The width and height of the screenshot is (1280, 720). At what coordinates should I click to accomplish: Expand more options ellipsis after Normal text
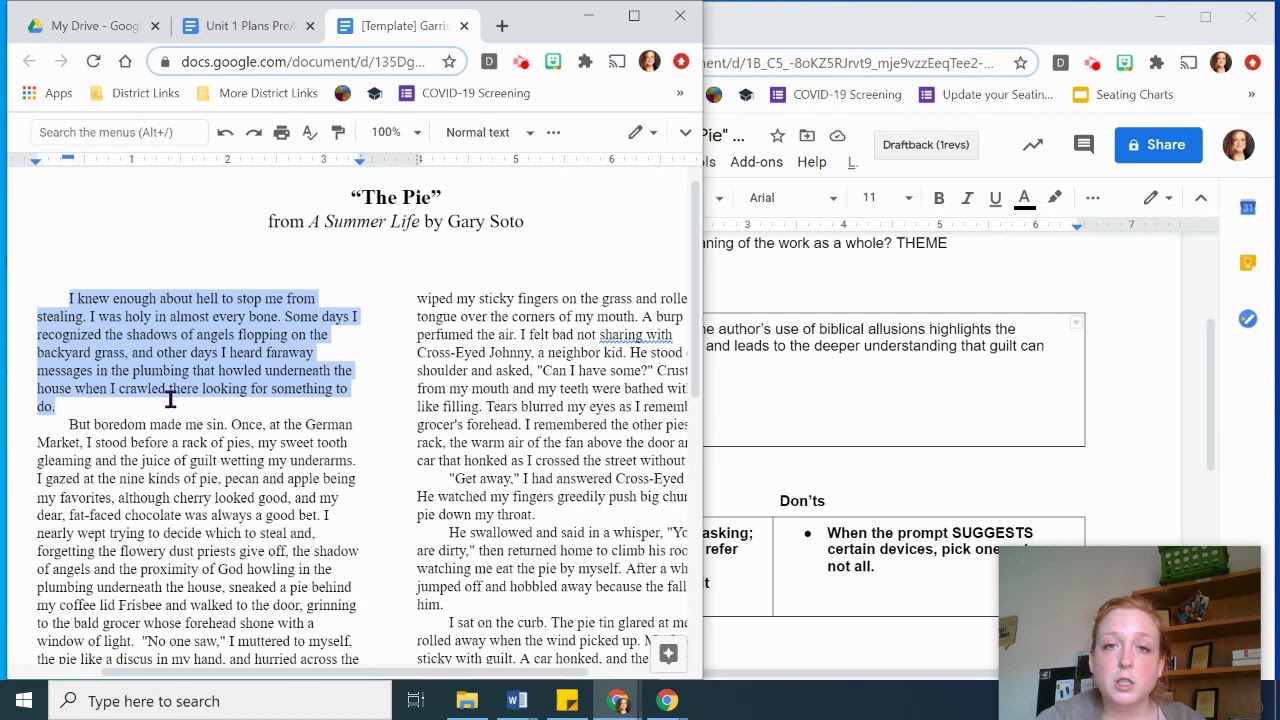click(553, 132)
